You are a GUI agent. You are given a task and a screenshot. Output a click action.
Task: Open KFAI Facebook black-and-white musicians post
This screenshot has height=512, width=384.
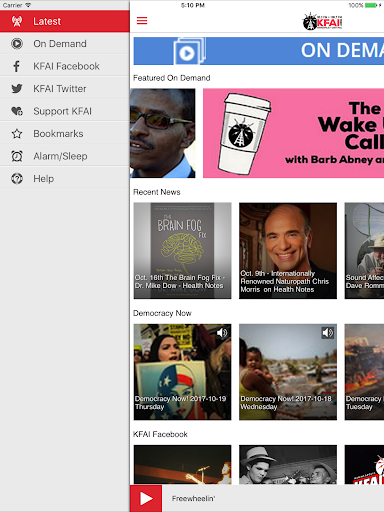[288, 465]
